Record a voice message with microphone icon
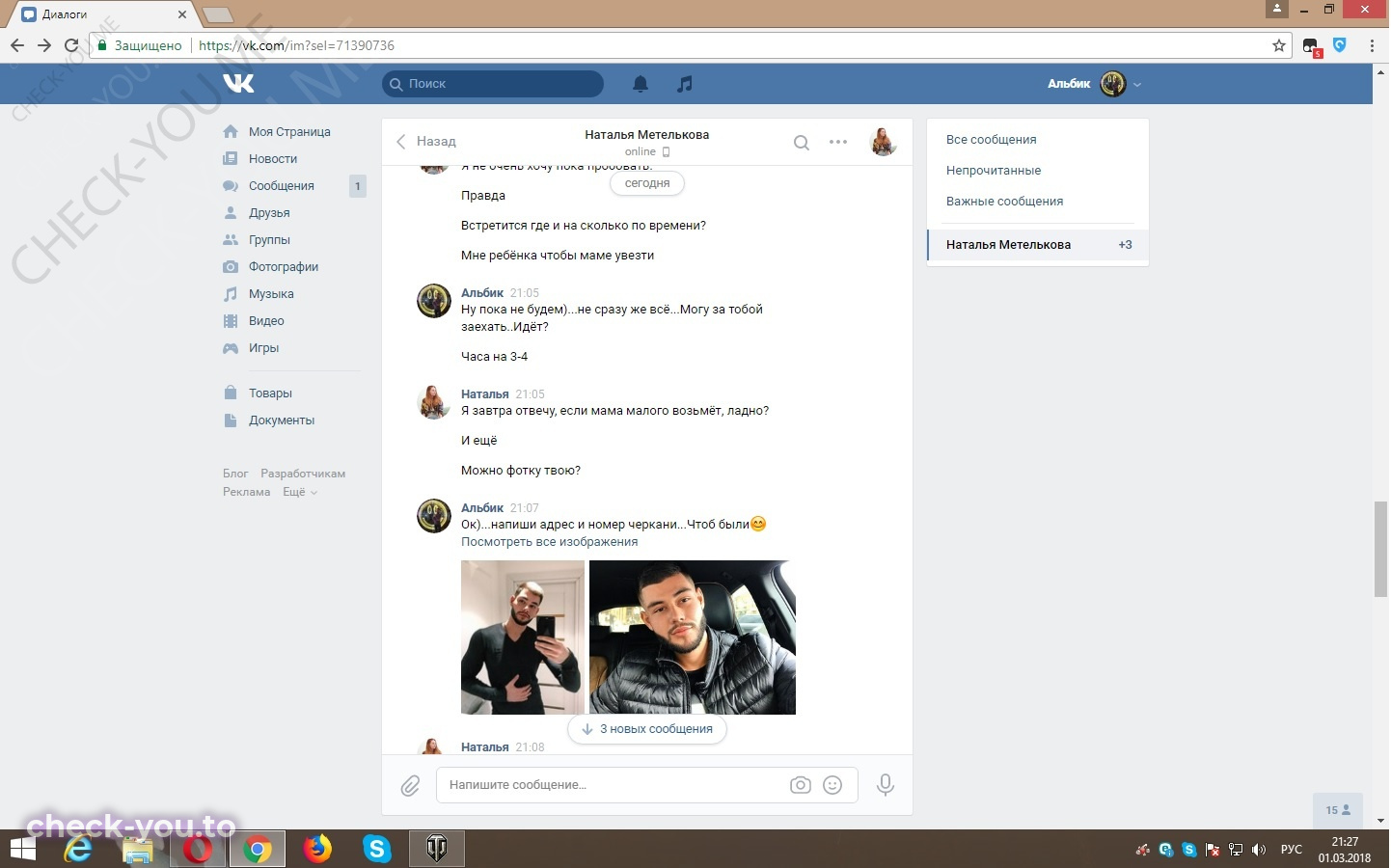The height and width of the screenshot is (868, 1391). click(885, 785)
